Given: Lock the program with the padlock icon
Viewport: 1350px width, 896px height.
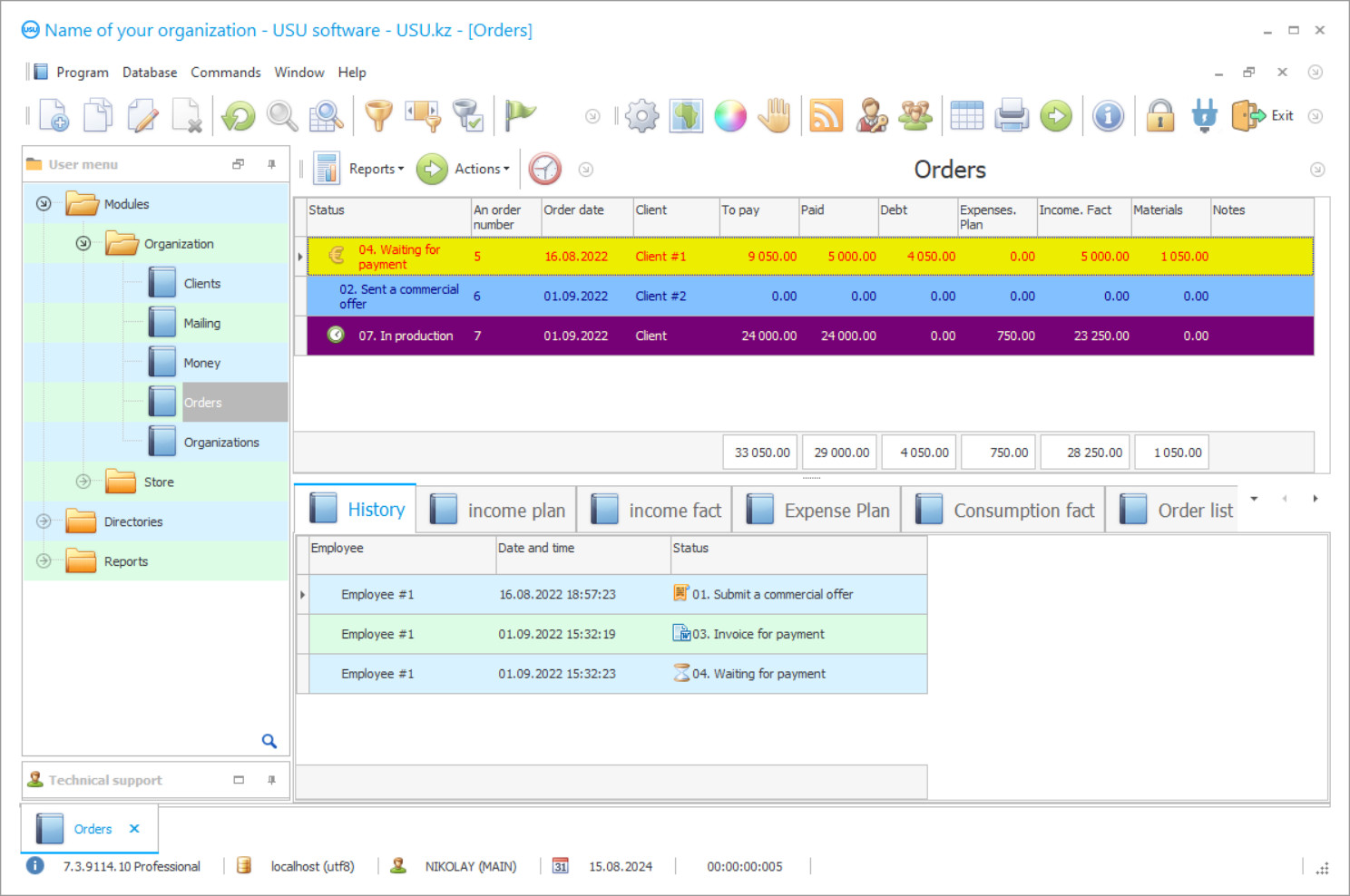Looking at the screenshot, I should 1160,115.
